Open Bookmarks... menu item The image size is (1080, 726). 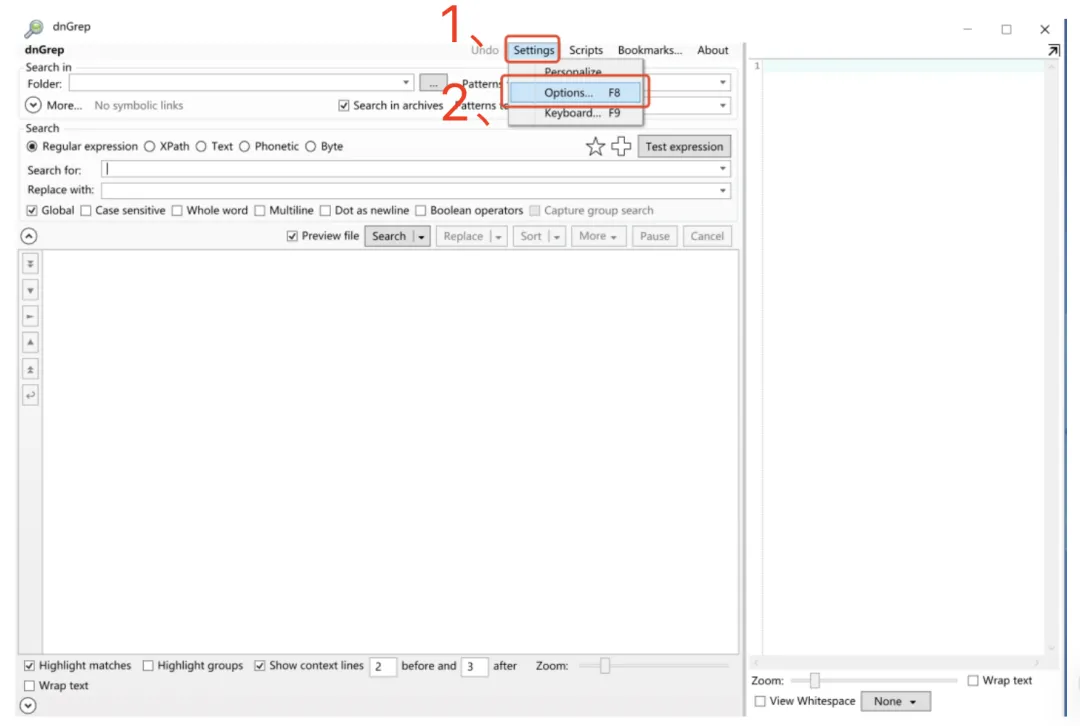[650, 50]
